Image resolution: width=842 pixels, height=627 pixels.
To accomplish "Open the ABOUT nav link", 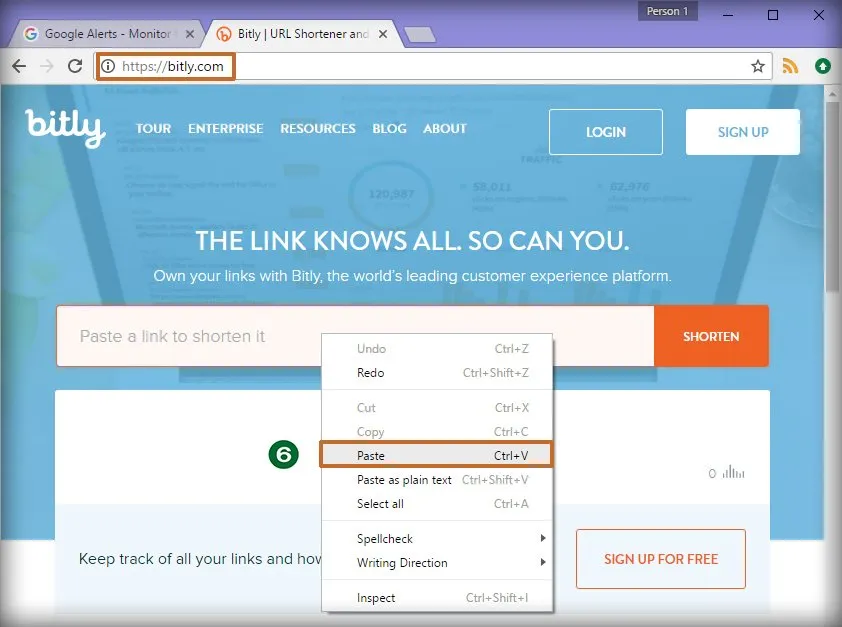I will (x=445, y=129).
